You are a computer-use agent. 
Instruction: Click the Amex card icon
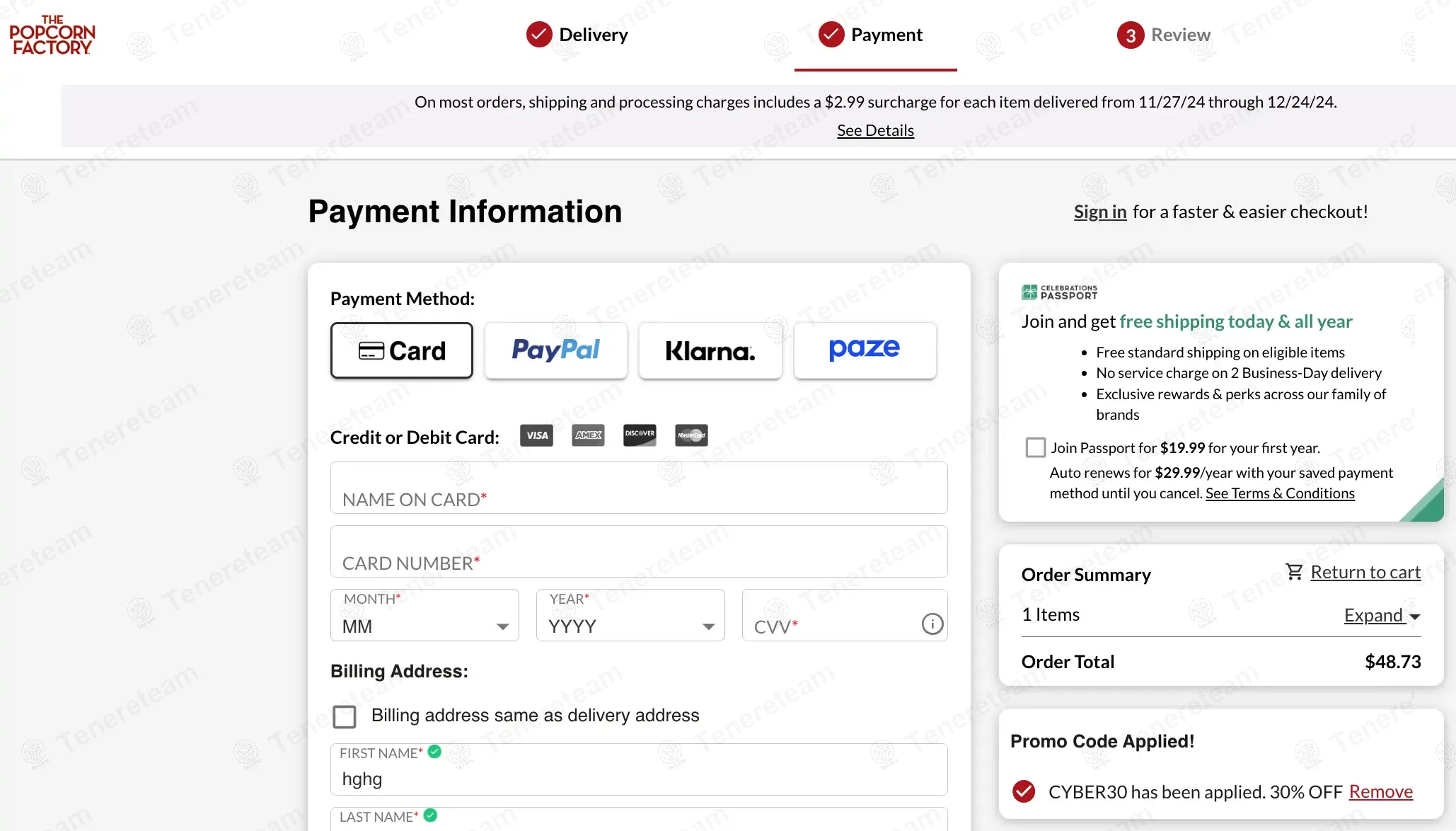point(588,435)
